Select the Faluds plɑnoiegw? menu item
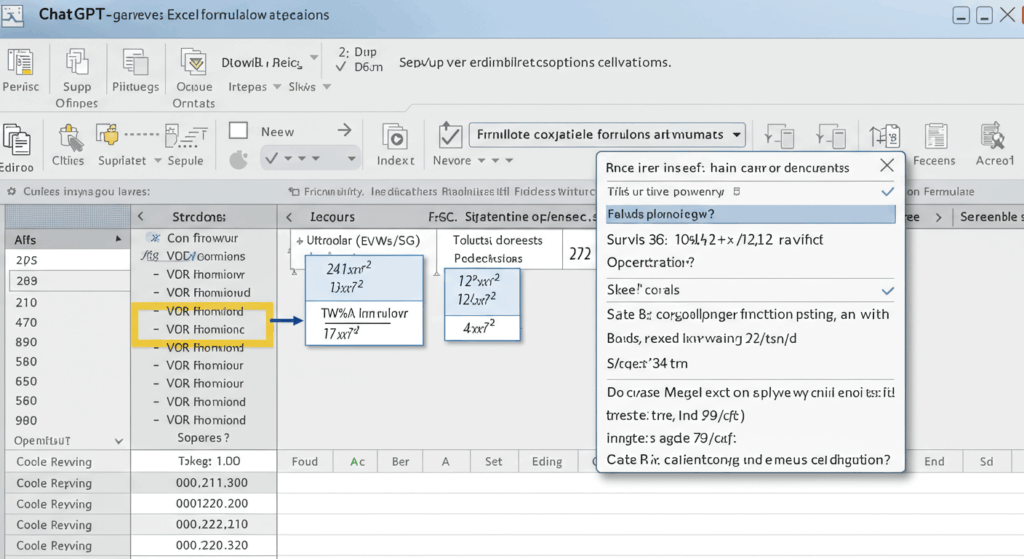 [x=750, y=214]
